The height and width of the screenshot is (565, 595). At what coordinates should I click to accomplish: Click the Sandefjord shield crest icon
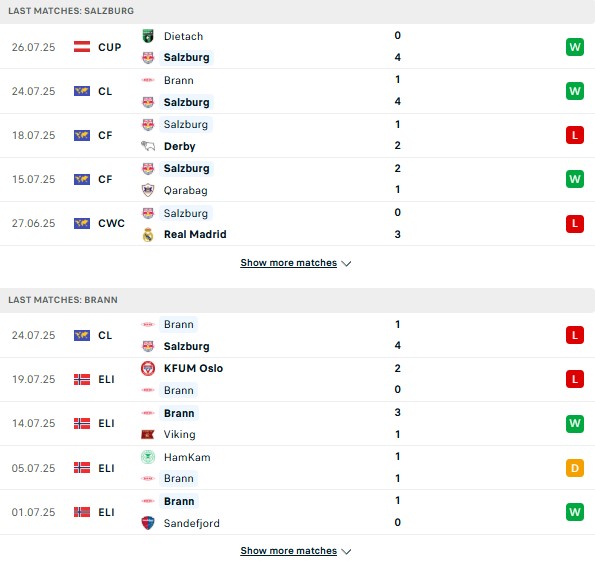[x=148, y=523]
